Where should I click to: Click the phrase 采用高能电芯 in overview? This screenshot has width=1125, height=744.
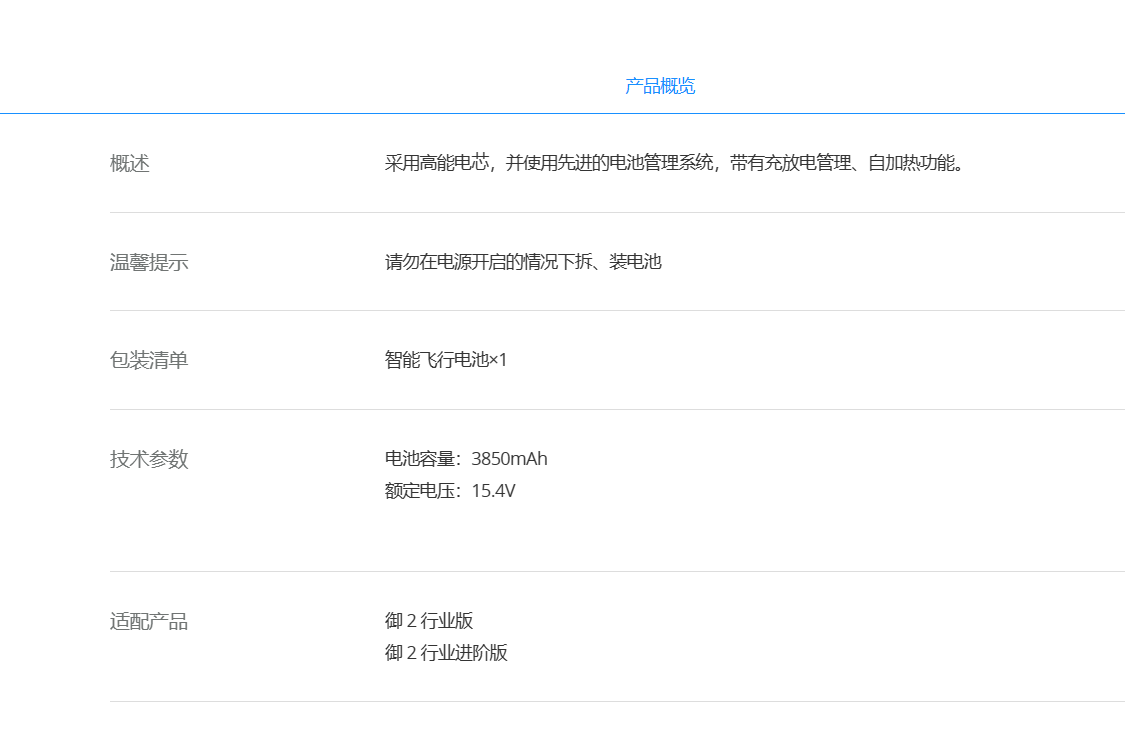pyautogui.click(x=435, y=163)
